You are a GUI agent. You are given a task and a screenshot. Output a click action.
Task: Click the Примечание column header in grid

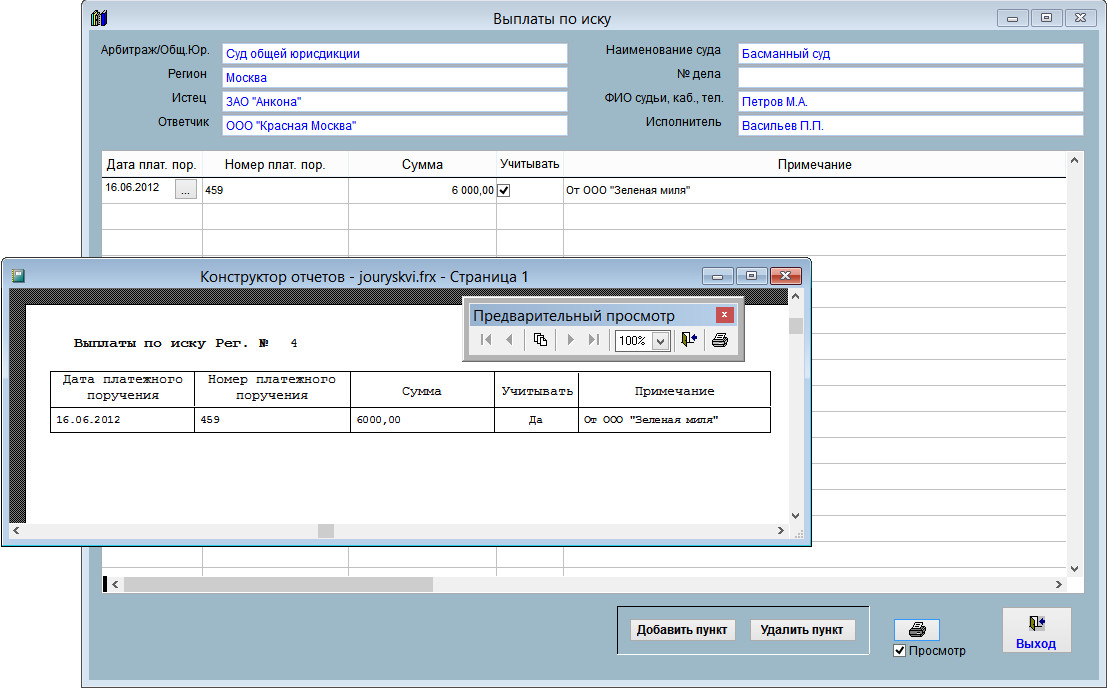click(x=814, y=165)
